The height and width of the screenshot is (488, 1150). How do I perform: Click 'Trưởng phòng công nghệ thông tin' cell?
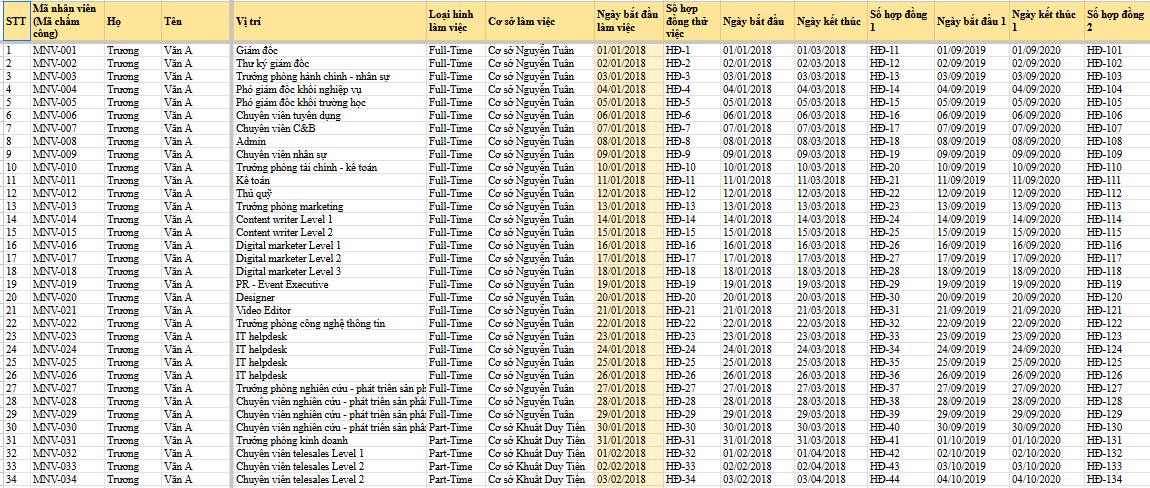click(330, 324)
